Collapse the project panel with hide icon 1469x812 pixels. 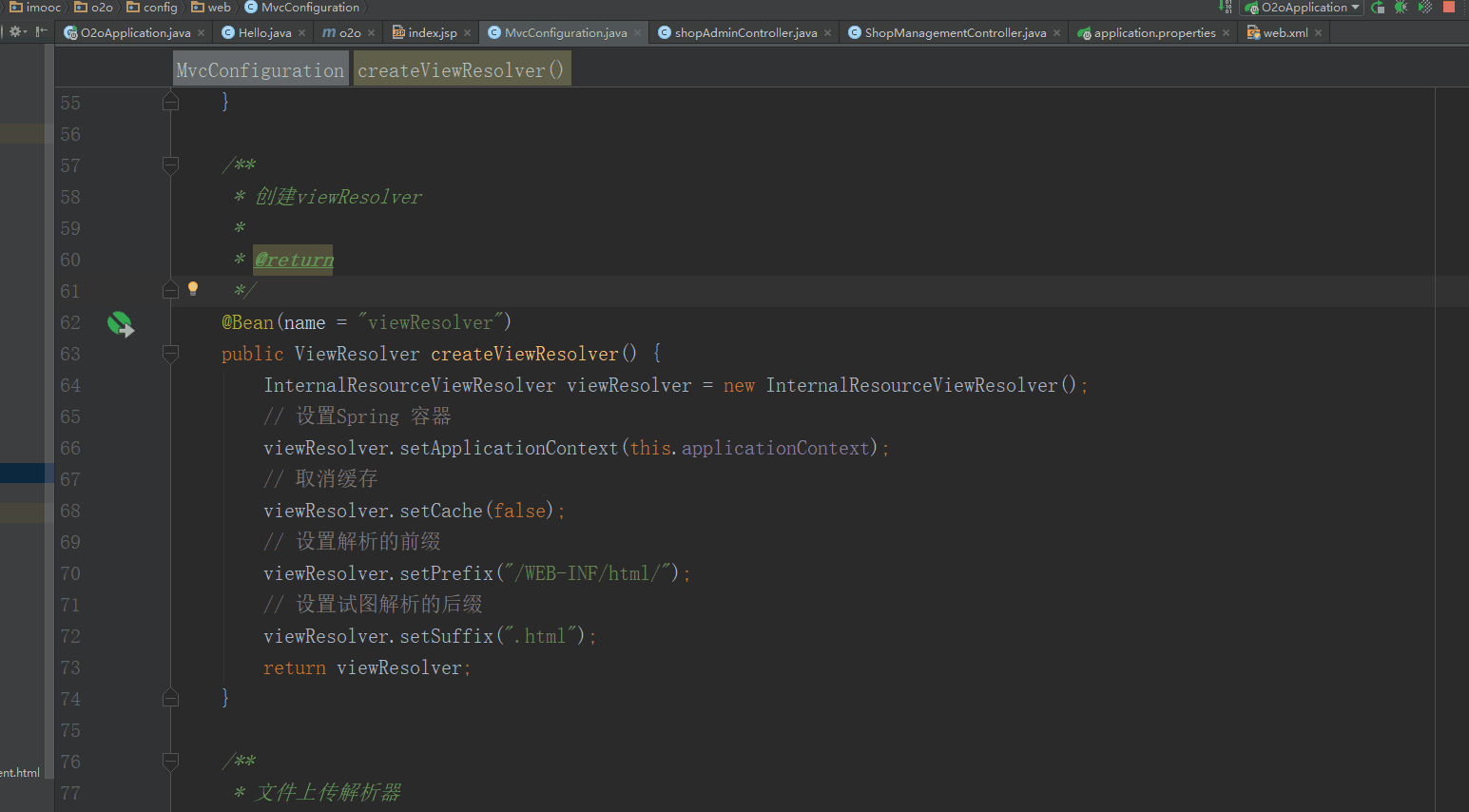click(42, 31)
